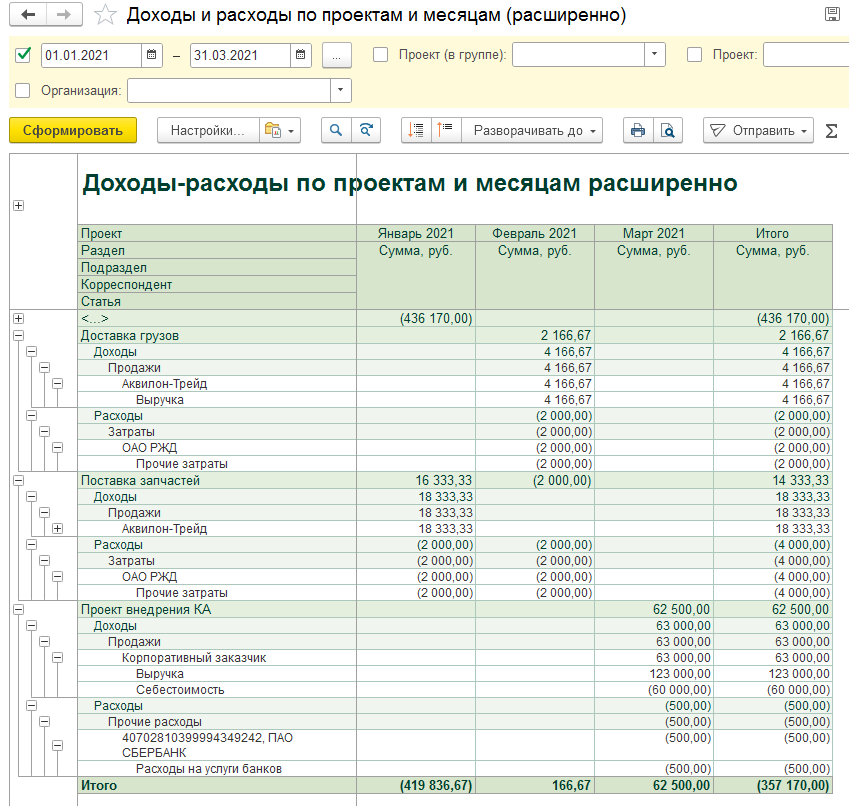Screen dimensions: 849x806
Task: Click the find-next refresh magnifier icon
Action: point(366,130)
